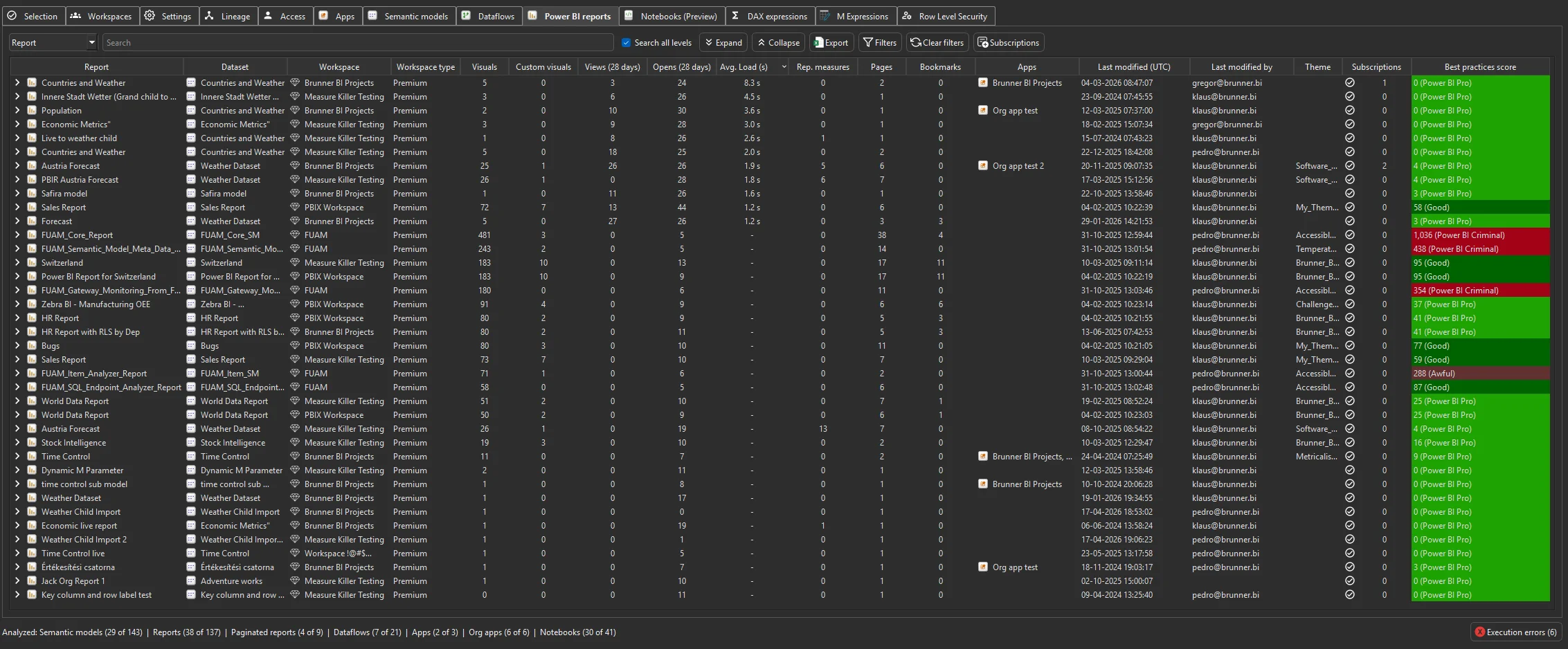1568x649 pixels.
Task: Click the Metricalis... theme cell
Action: click(x=1317, y=457)
